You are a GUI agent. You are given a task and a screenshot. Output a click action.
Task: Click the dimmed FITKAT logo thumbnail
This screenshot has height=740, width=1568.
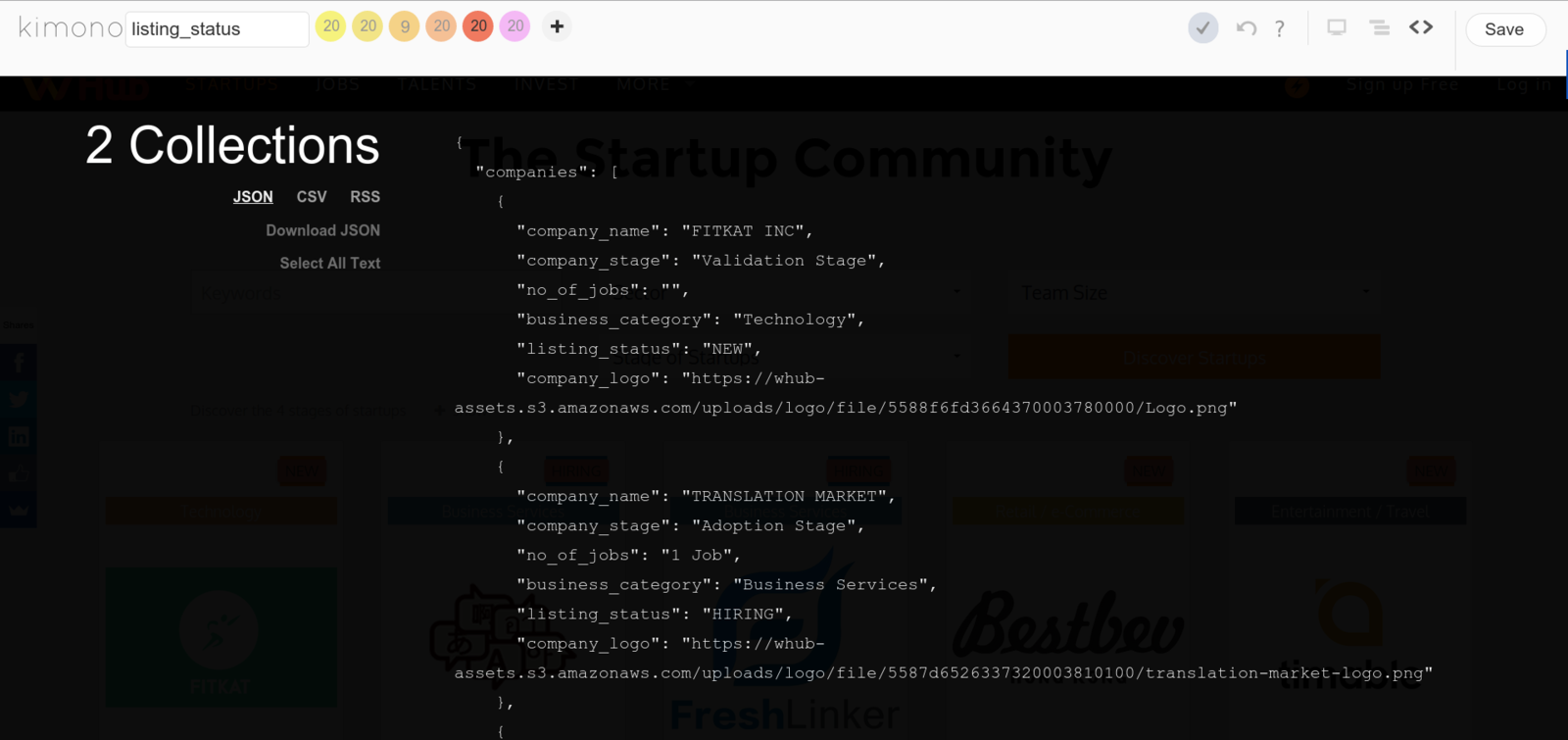pos(221,637)
